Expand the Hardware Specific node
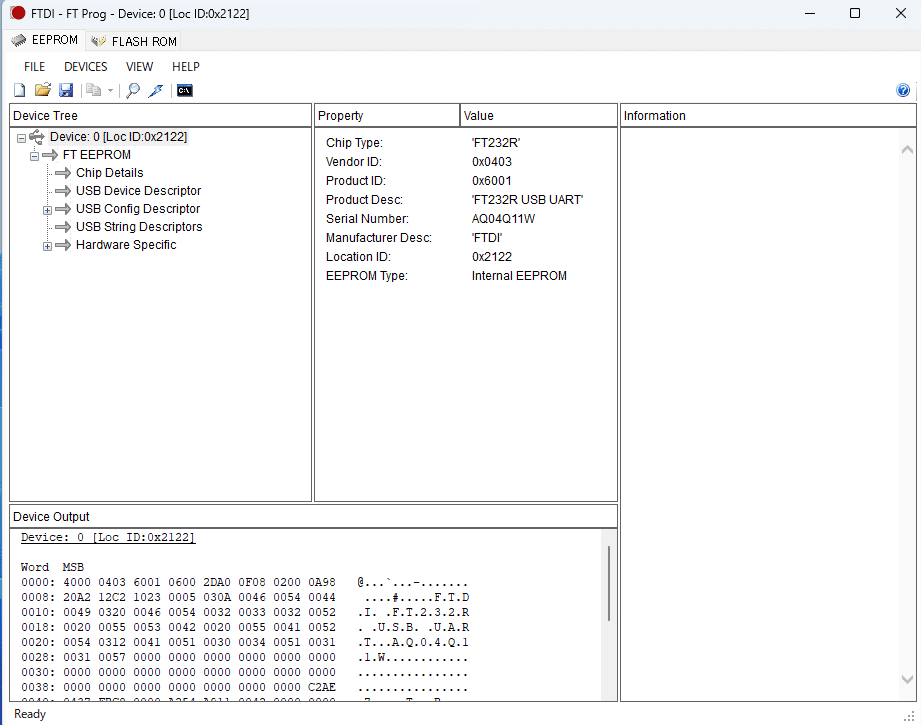Image resolution: width=921 pixels, height=725 pixels. point(48,246)
